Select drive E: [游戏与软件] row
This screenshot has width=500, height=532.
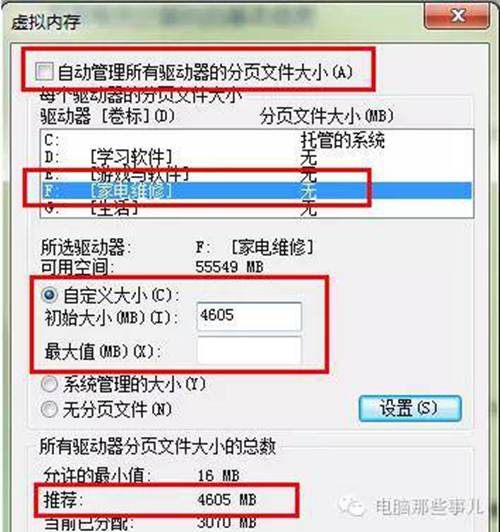click(x=257, y=175)
